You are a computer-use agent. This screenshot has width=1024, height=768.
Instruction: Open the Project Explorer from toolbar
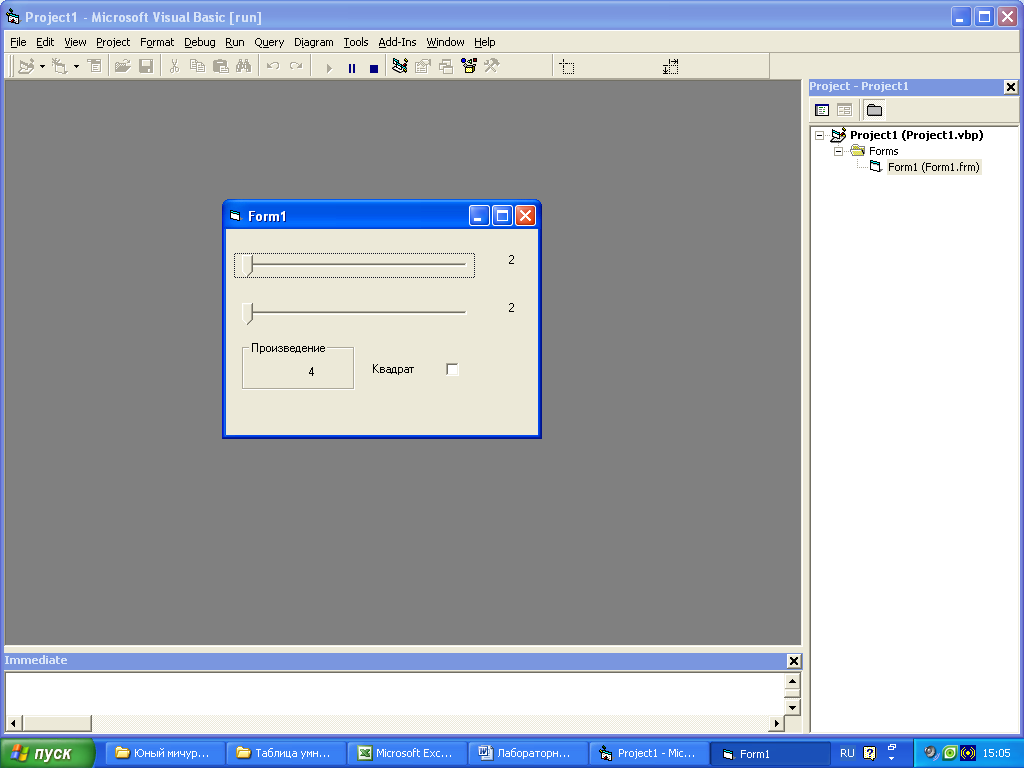[x=399, y=67]
